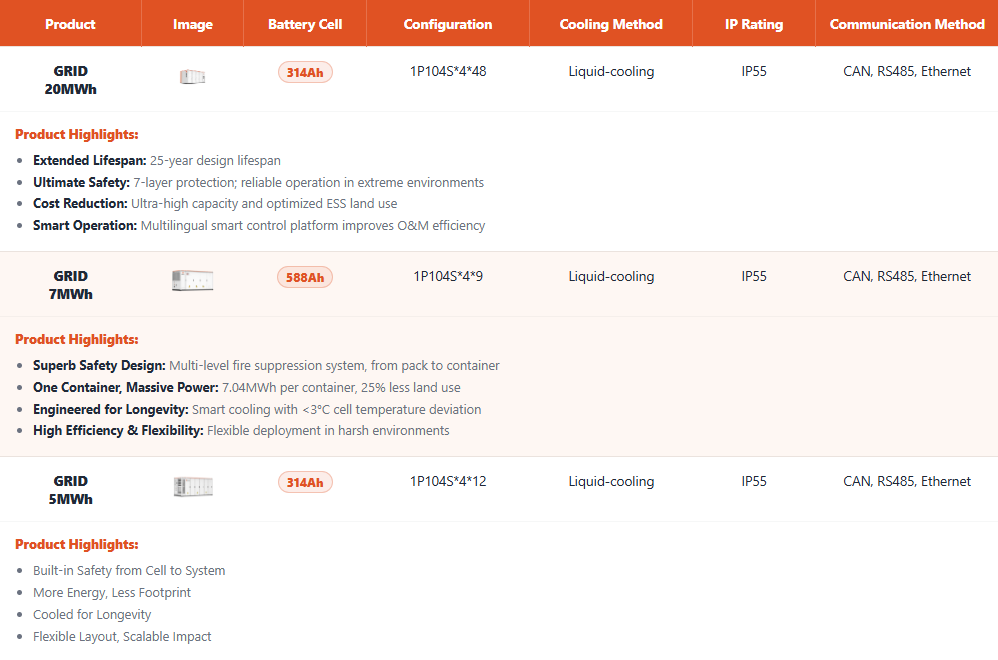Click the GRID 5MWh container image
998x660 pixels.
[x=192, y=487]
